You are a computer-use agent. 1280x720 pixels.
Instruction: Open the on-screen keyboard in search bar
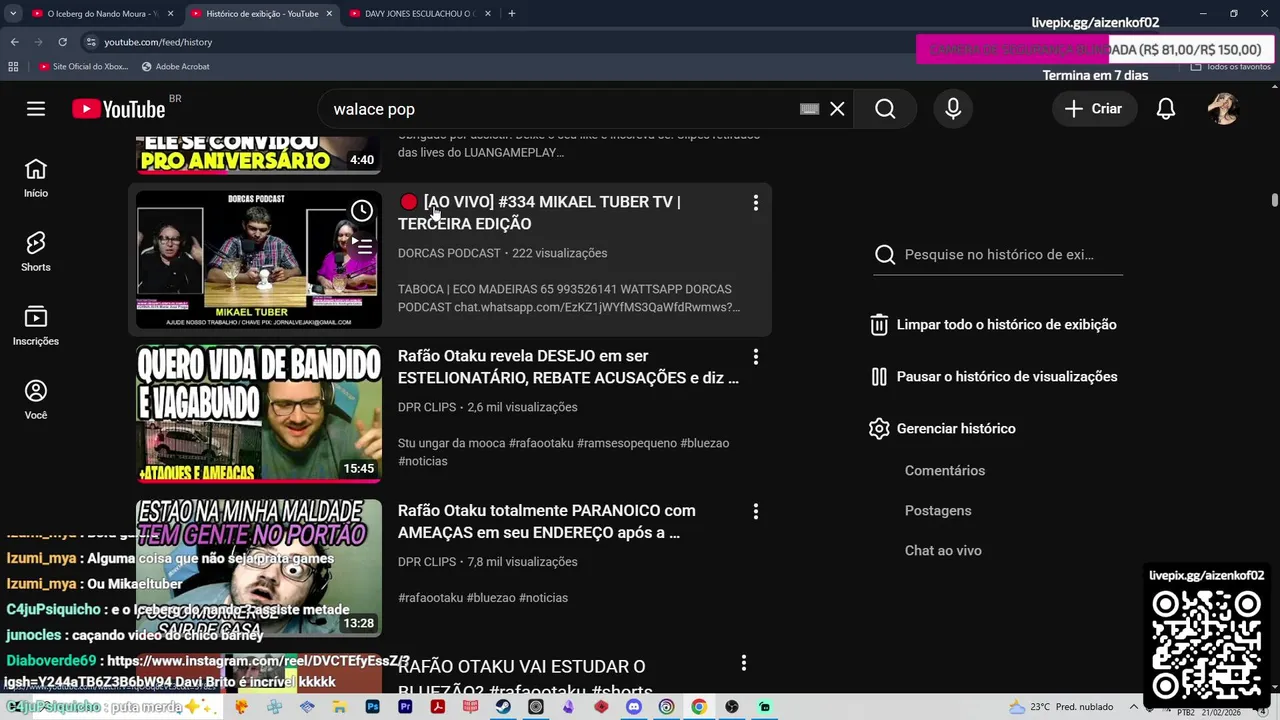point(810,109)
